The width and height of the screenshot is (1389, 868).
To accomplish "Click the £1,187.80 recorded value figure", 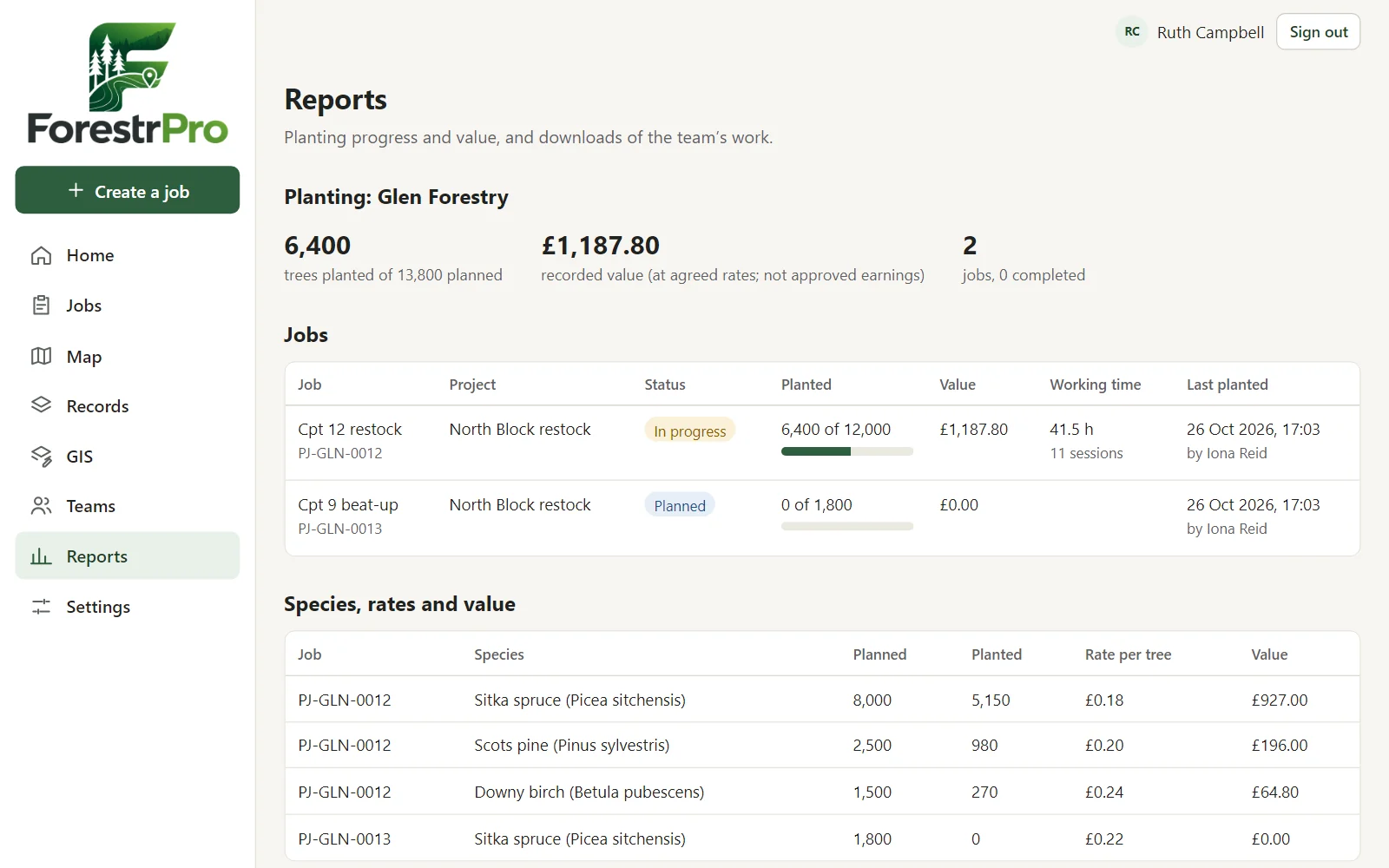I will (601, 246).
